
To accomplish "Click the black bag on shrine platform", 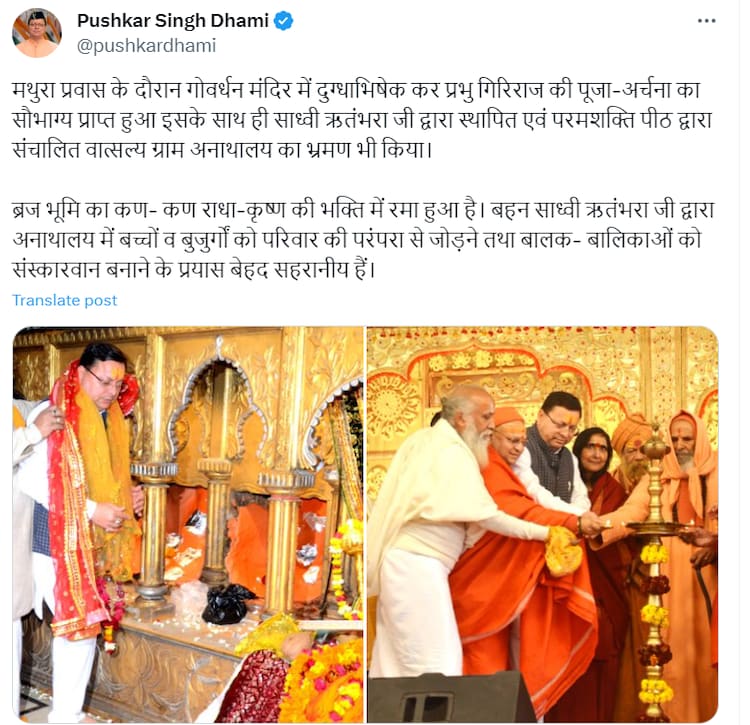I will click(x=226, y=604).
